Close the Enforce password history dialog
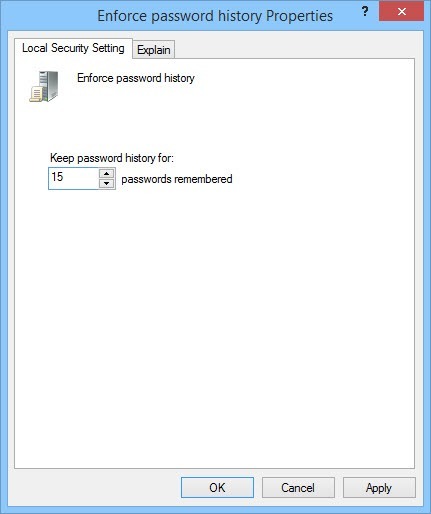Viewport: 431px width, 514px height. point(401,12)
